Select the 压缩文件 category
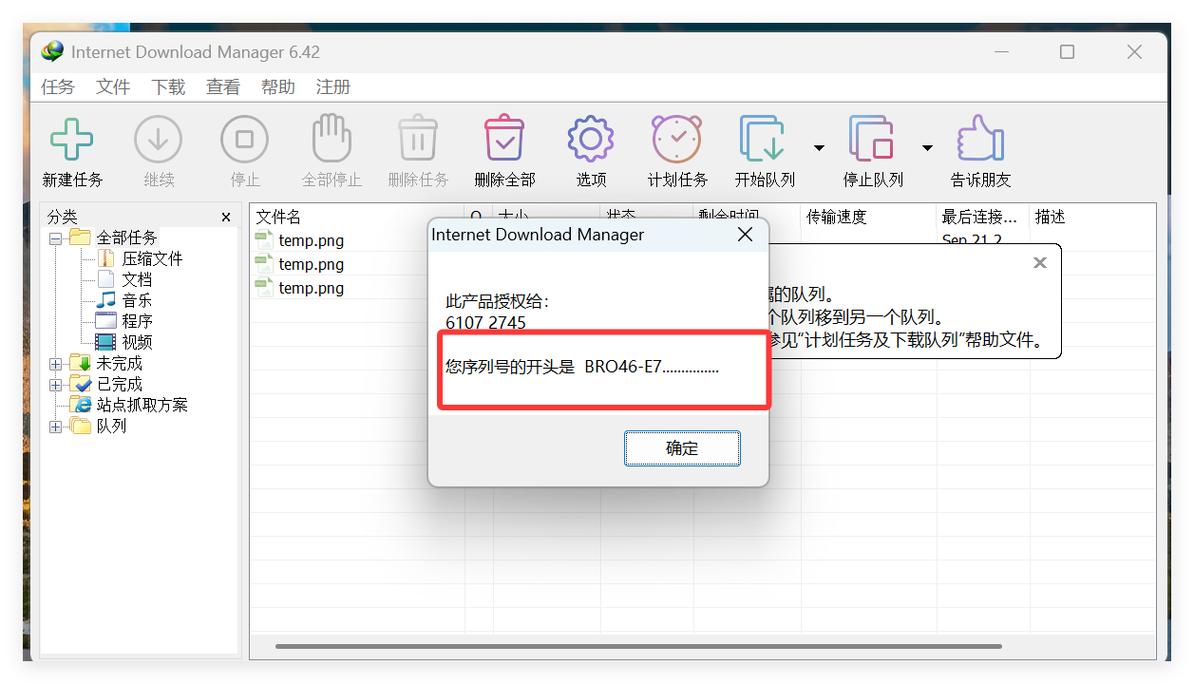Screen dimensions: 1194x684 point(152,259)
